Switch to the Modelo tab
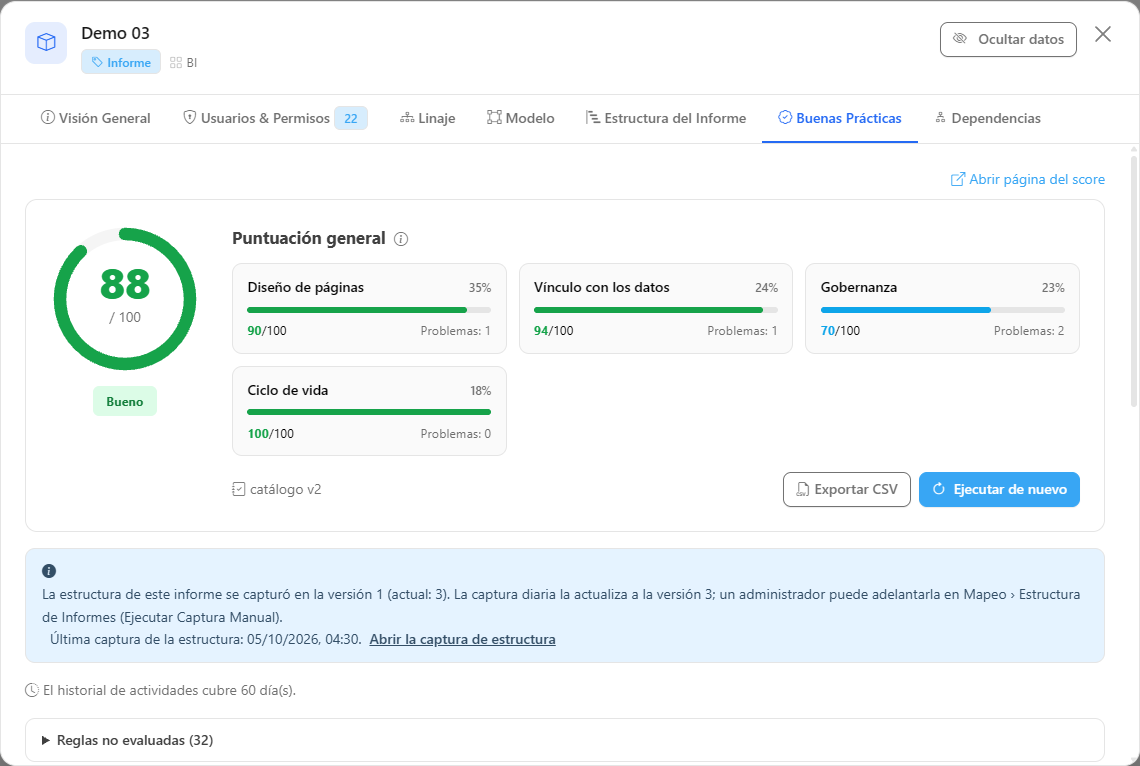 (521, 118)
